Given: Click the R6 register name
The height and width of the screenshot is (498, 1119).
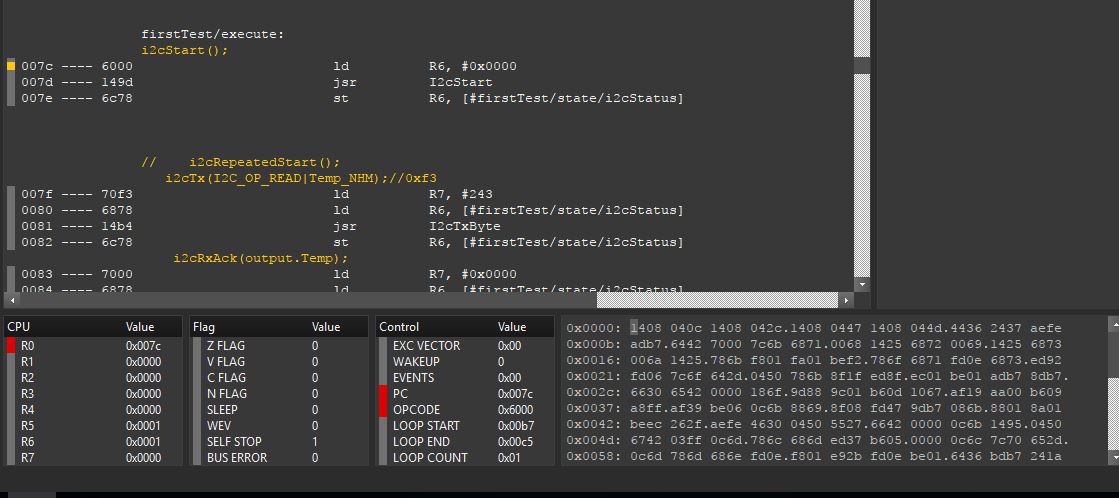Looking at the screenshot, I should tap(27, 442).
